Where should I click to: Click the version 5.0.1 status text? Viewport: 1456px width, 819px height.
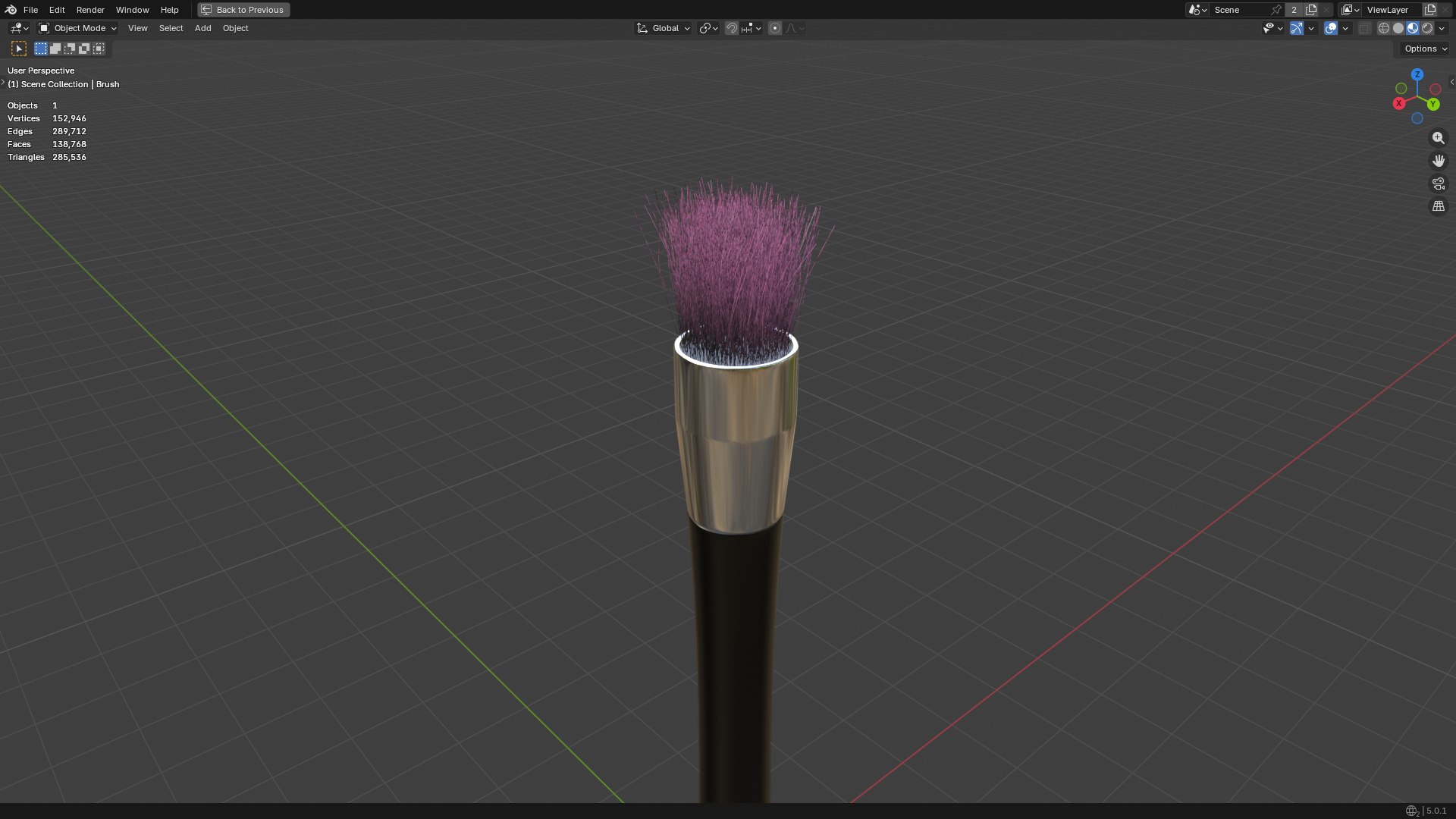point(1436,811)
